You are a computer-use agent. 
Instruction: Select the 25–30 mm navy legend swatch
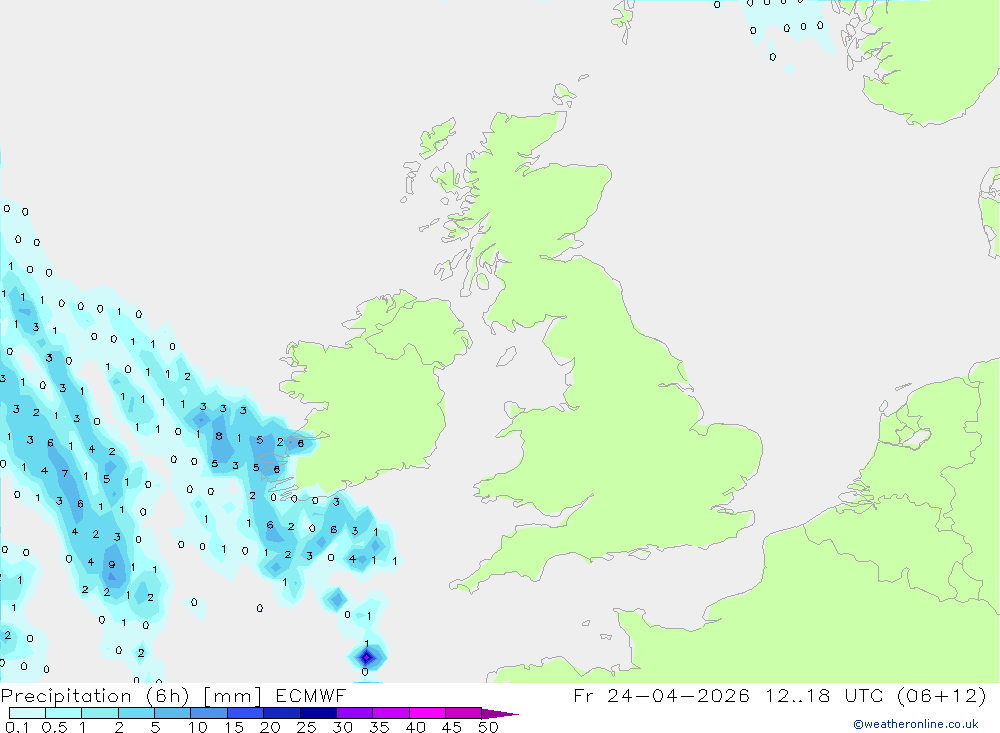(318, 713)
